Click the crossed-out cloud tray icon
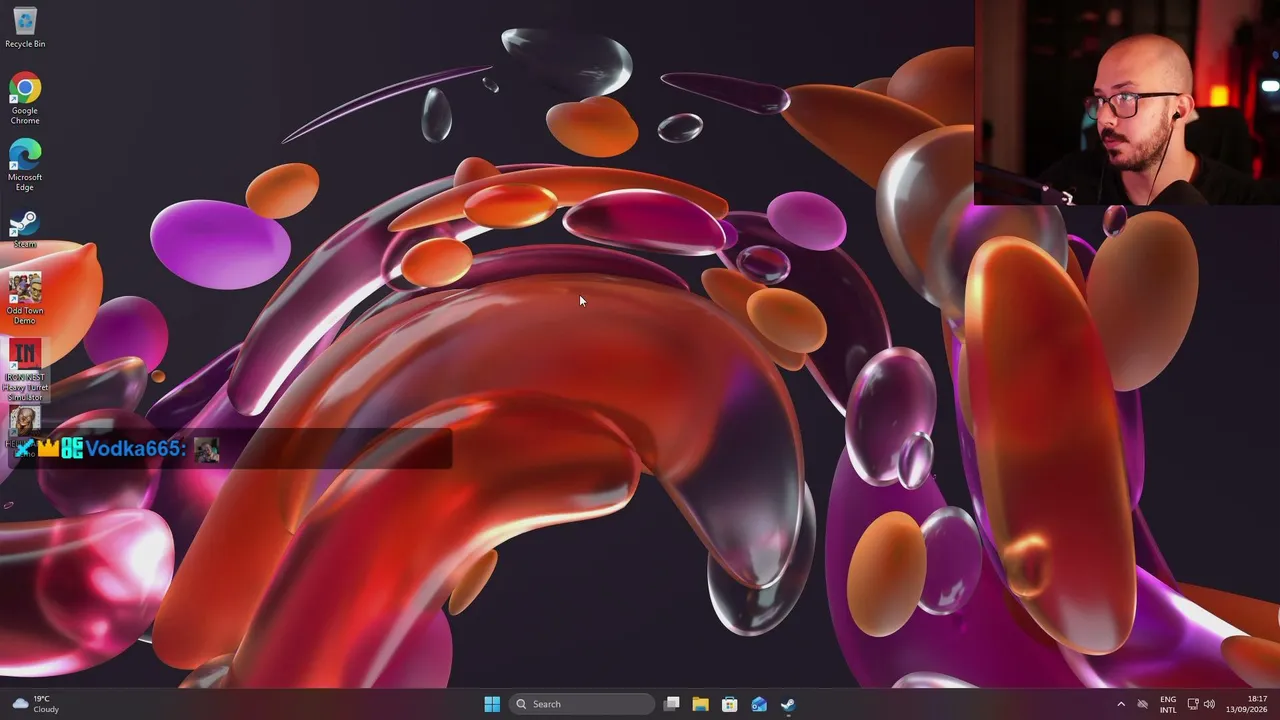 [1143, 704]
